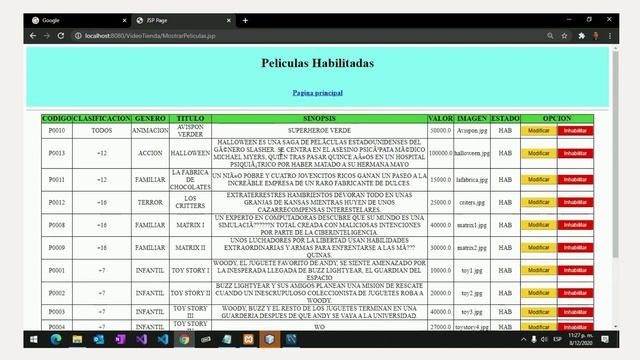Viewport: 640px width, 360px height.
Task: Switch to the Google tab
Action: pyautogui.click(x=78, y=20)
